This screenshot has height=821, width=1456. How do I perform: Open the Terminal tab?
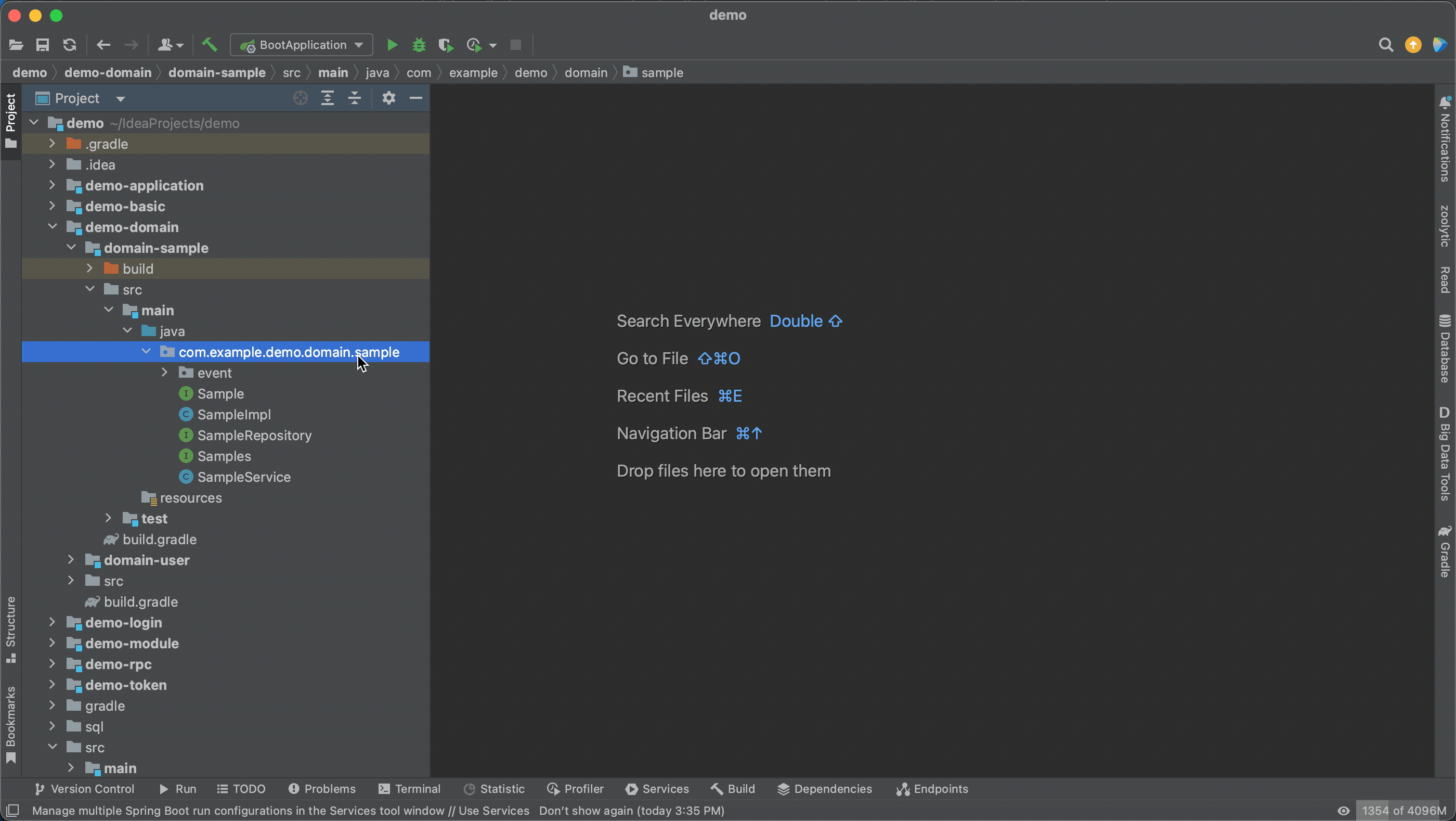coord(410,789)
